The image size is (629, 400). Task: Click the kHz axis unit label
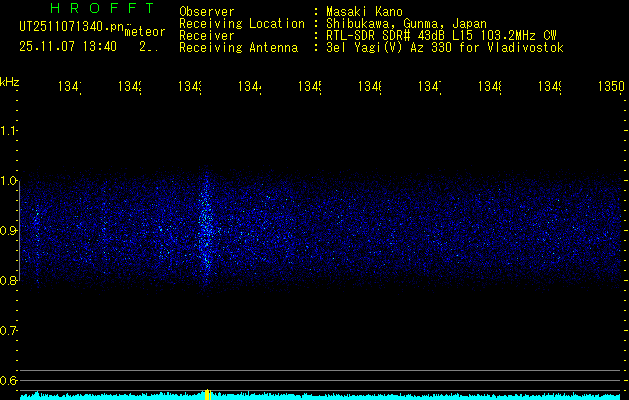point(10,81)
